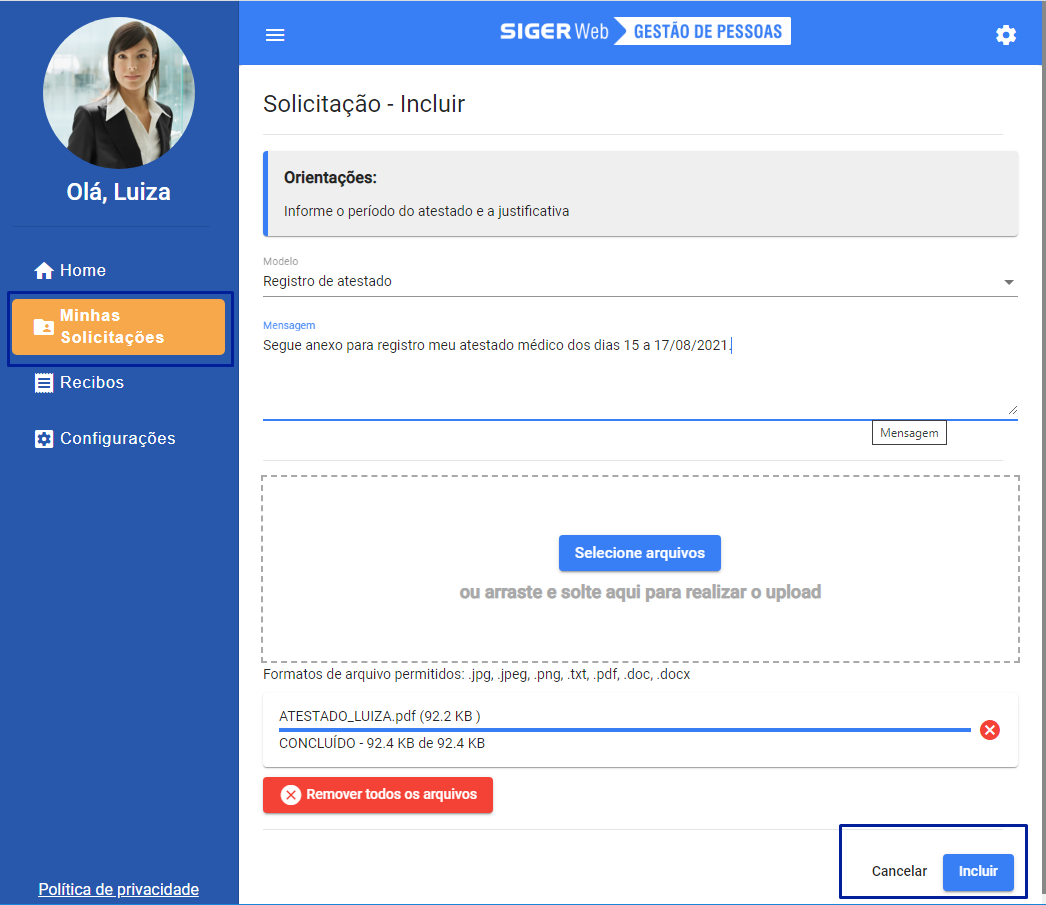
Task: Open the hamburger menu icon
Action: tap(275, 35)
